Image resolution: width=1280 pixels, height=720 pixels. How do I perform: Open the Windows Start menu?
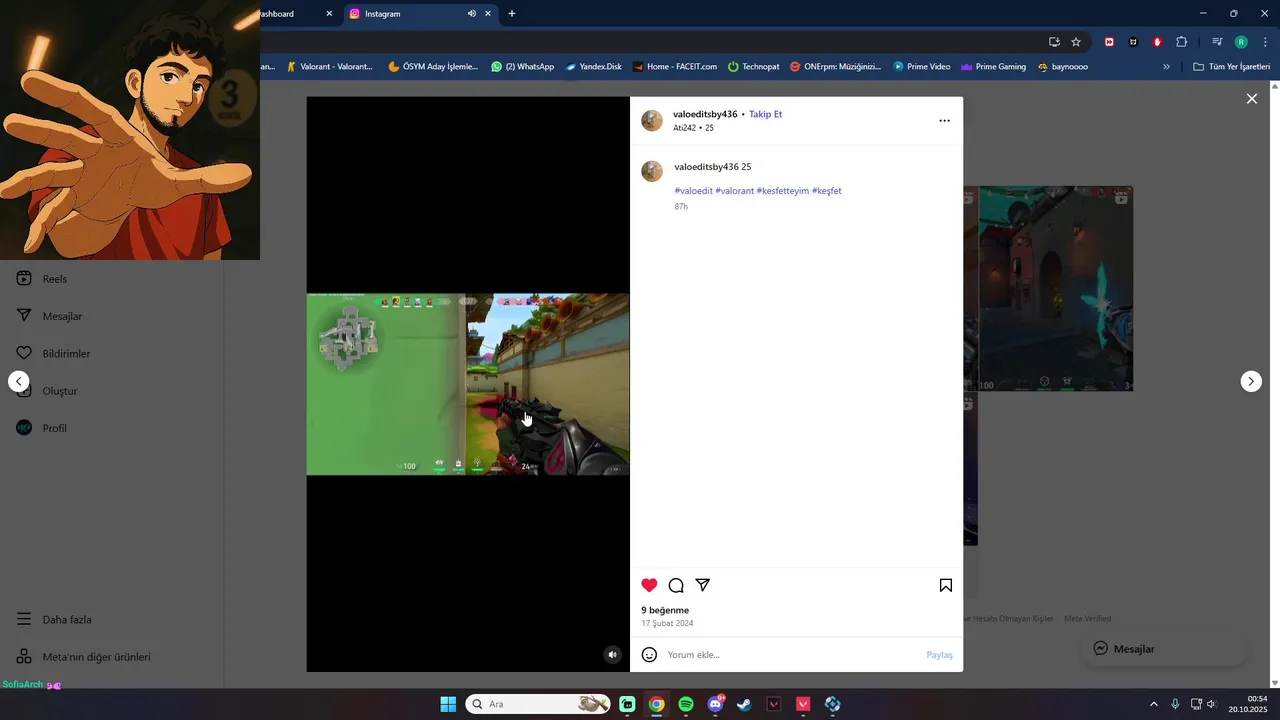click(448, 704)
